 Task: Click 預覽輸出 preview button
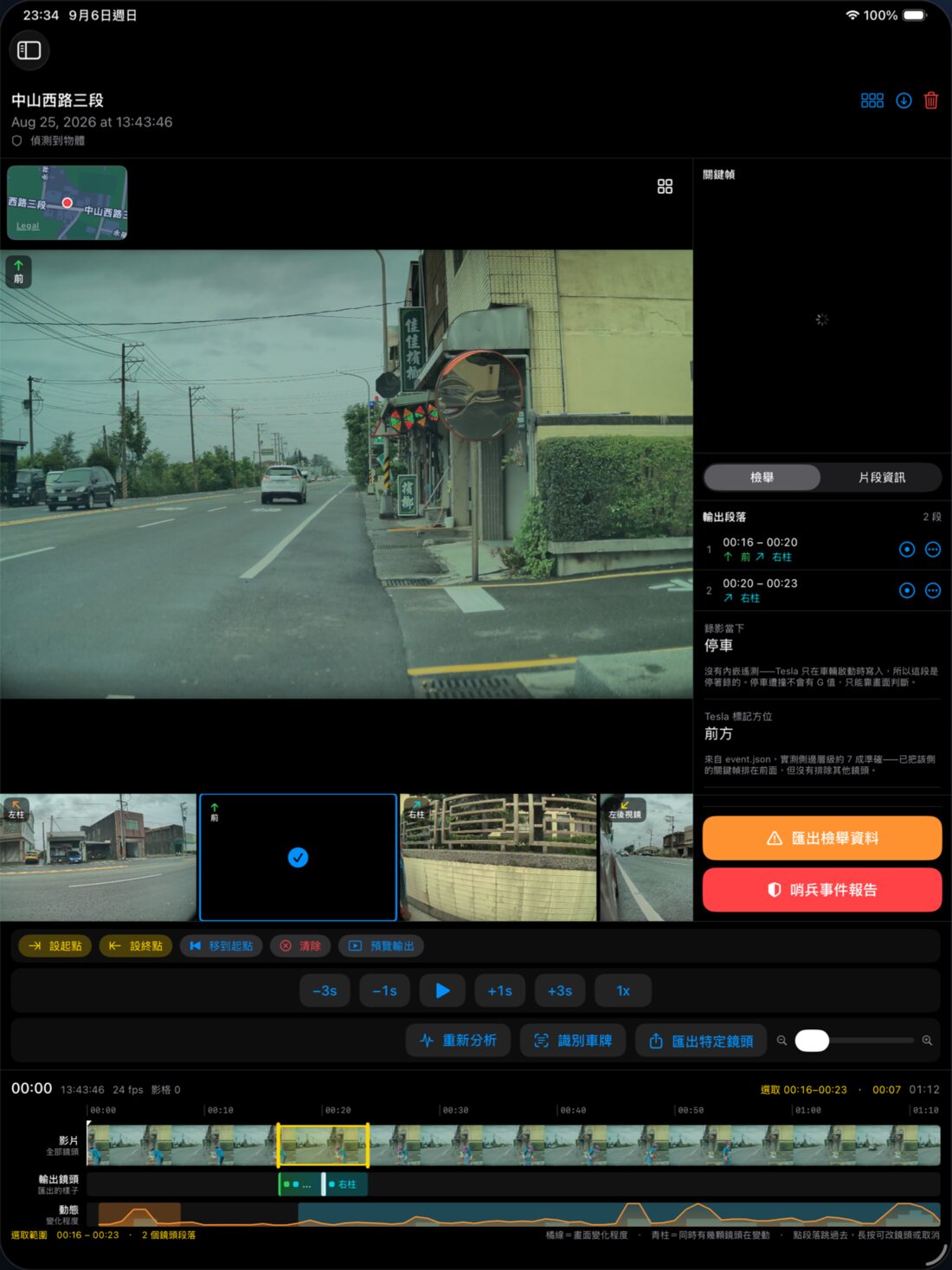[382, 946]
